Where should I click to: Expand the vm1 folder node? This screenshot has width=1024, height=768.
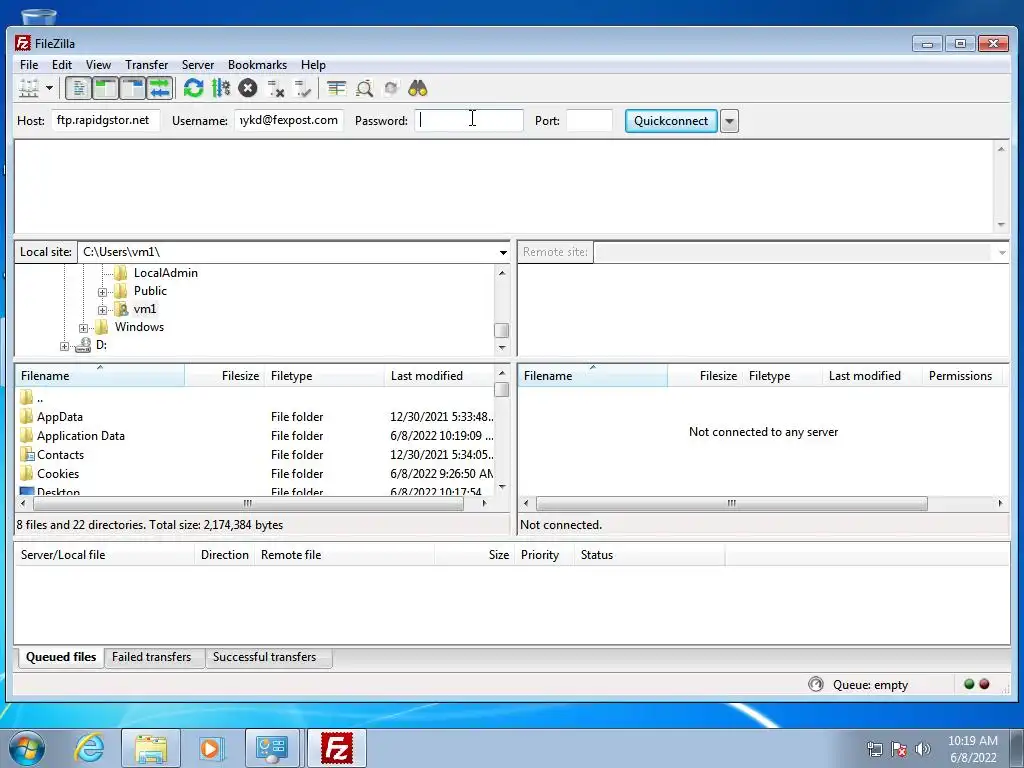(103, 310)
